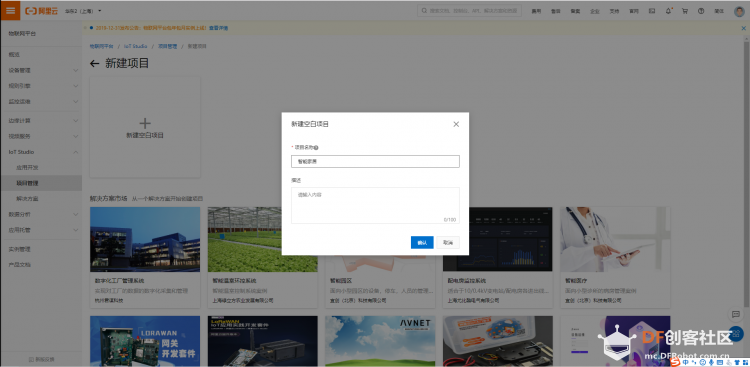The image size is (750, 367).
Task: Open 备案 in the top navigation
Action: click(x=575, y=11)
